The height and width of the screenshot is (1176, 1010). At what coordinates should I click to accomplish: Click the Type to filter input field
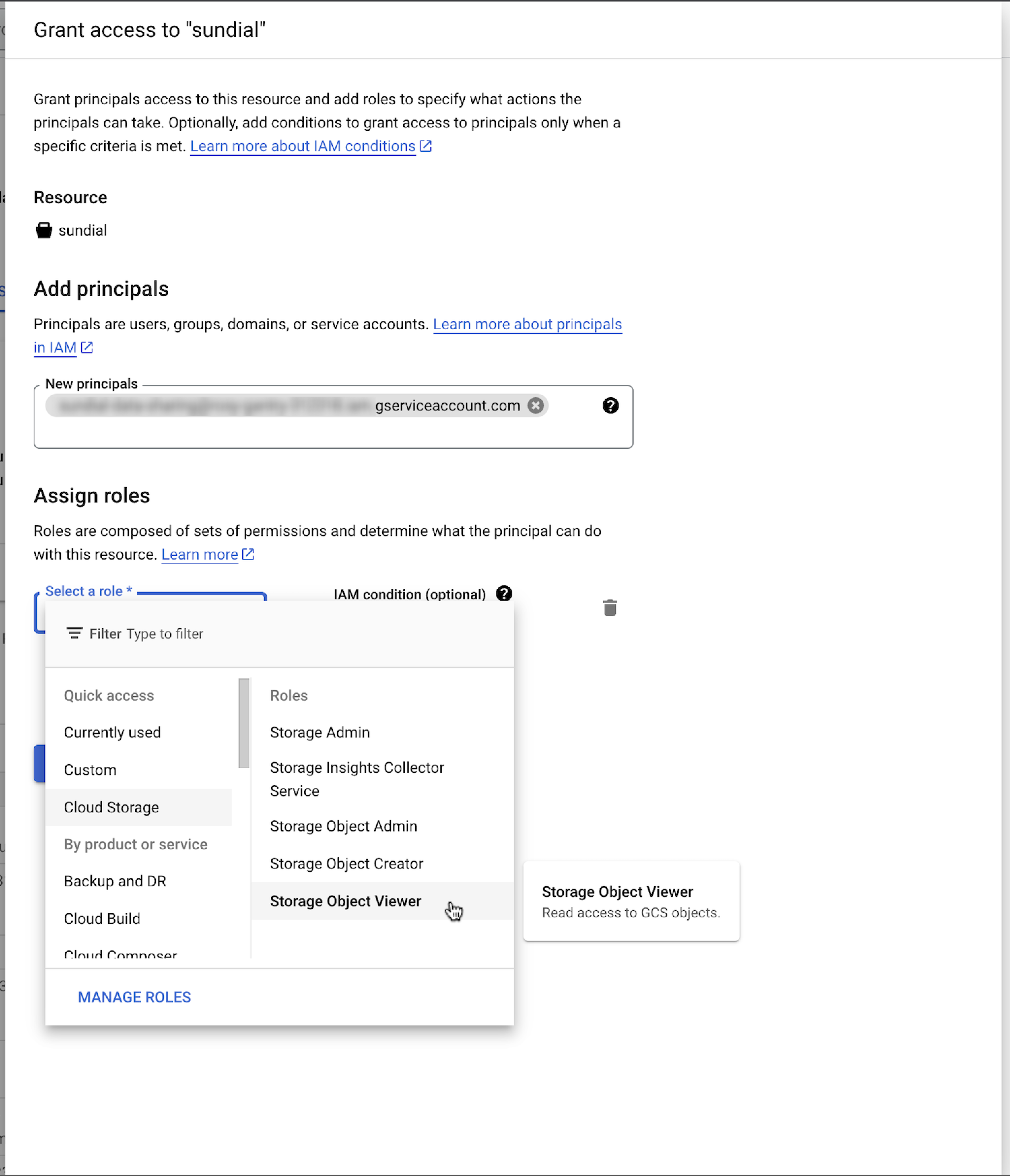227,634
